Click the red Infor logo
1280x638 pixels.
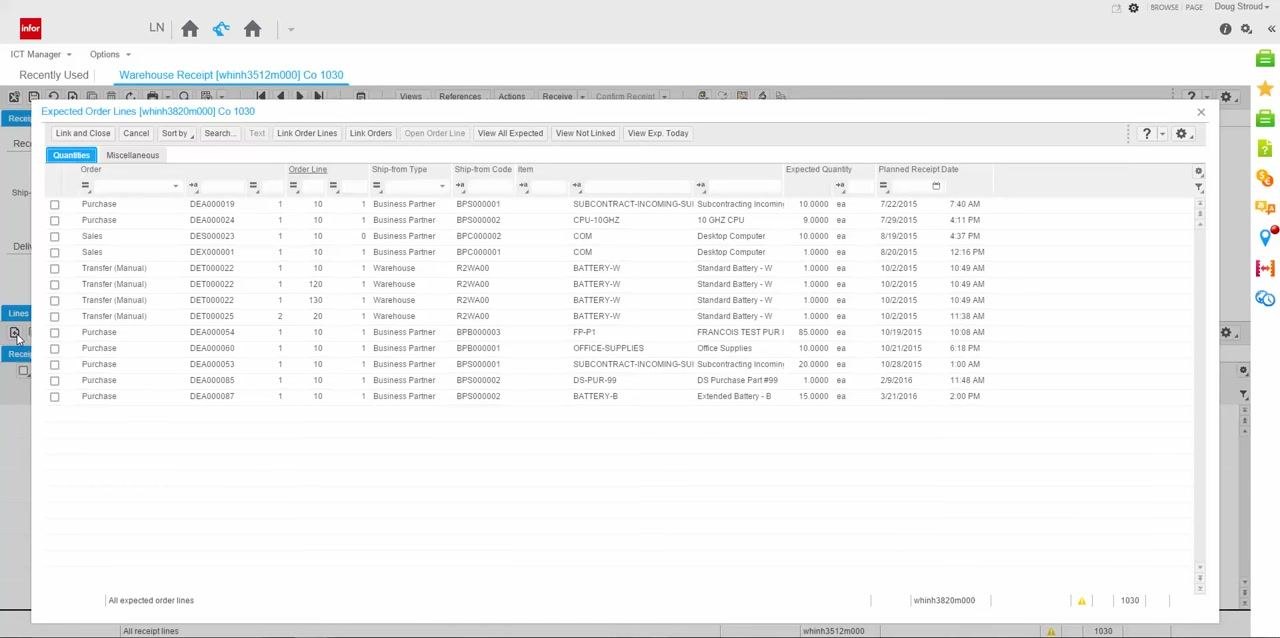pos(30,29)
